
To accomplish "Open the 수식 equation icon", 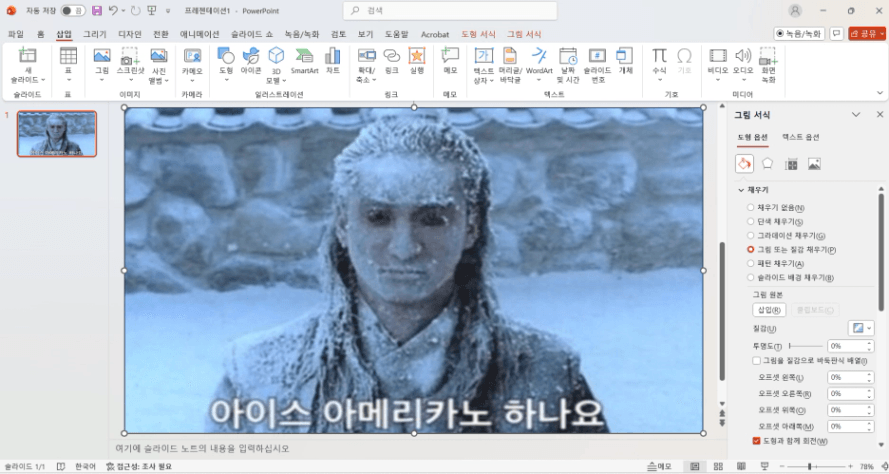I will click(x=659, y=56).
